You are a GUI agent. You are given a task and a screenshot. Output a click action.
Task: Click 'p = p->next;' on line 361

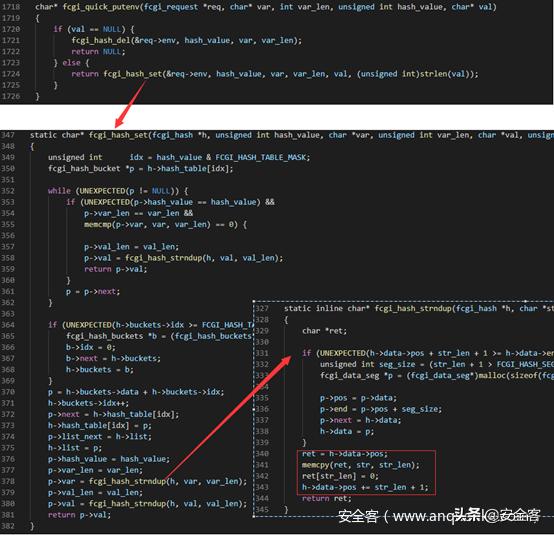tap(93, 292)
